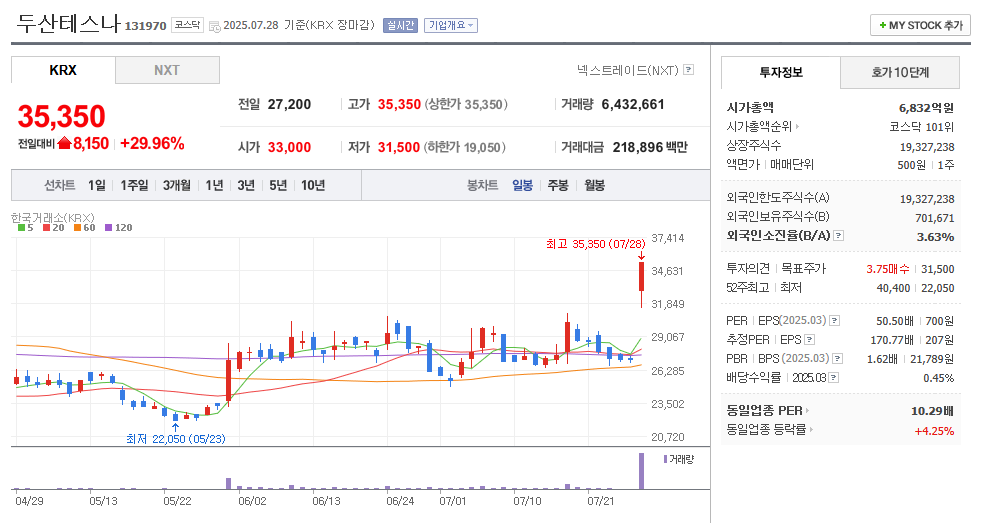Image resolution: width=987 pixels, height=523 pixels.
Task: Click the 시가총액 6,832억원 value
Action: [926, 108]
